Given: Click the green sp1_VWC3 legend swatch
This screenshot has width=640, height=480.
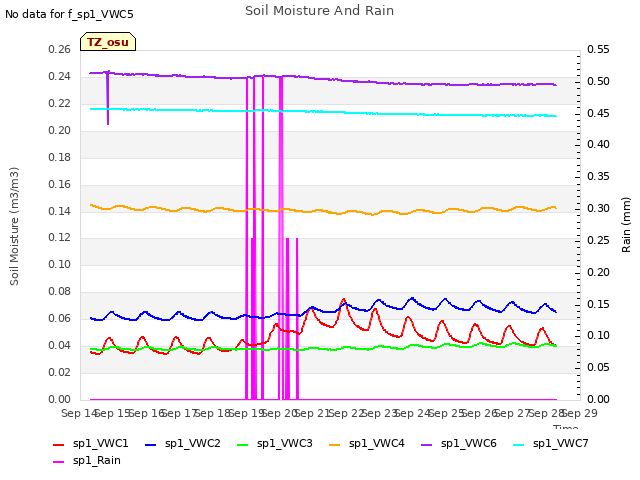Looking at the screenshot, I should click(x=243, y=444).
